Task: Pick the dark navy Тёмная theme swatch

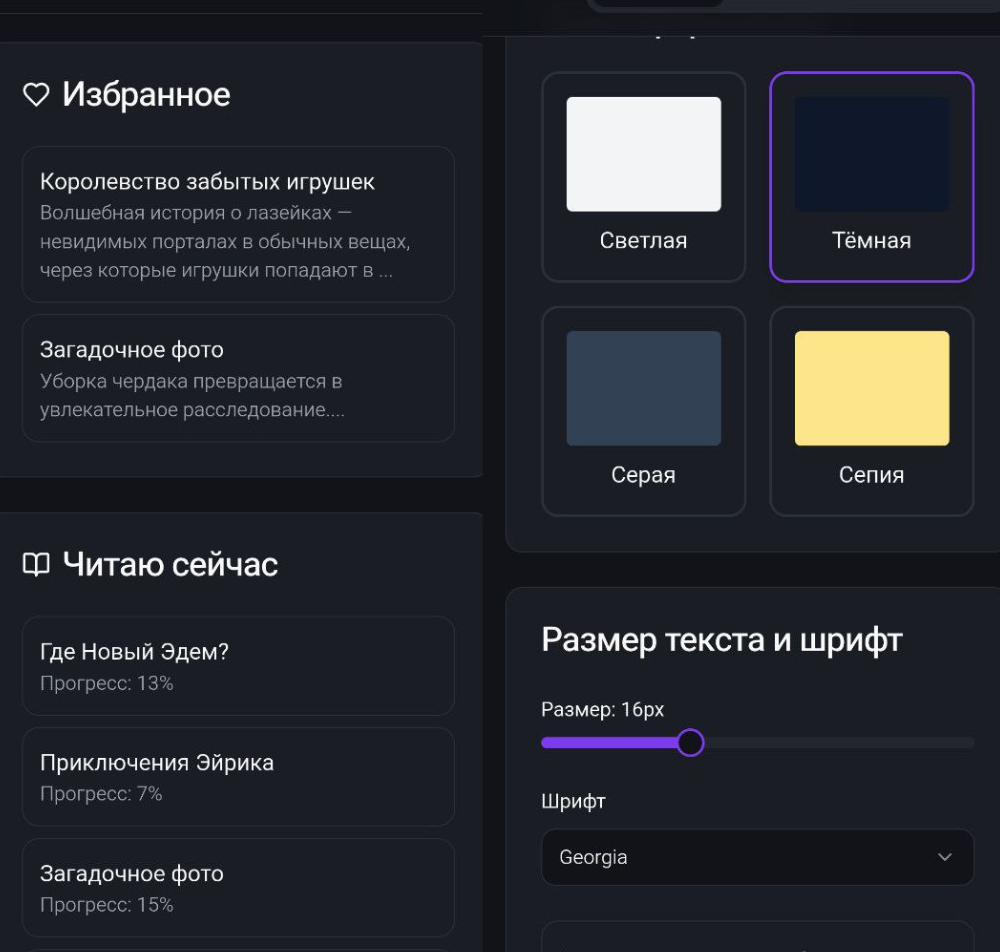Action: tap(871, 154)
